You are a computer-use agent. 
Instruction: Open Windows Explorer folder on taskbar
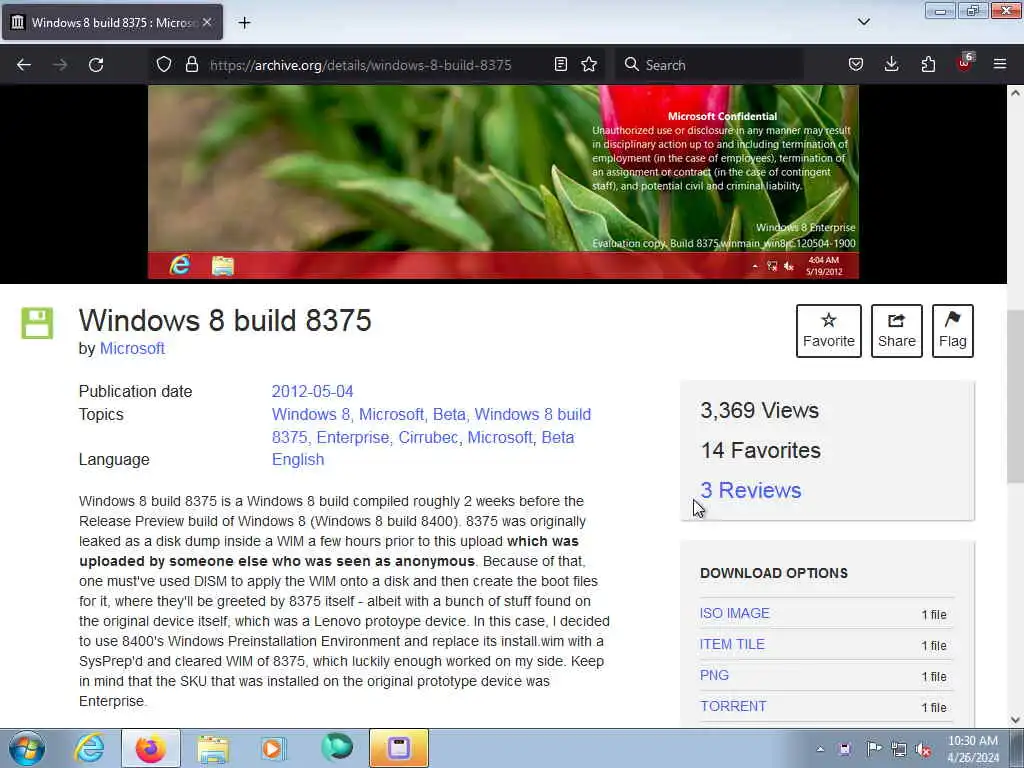point(213,748)
